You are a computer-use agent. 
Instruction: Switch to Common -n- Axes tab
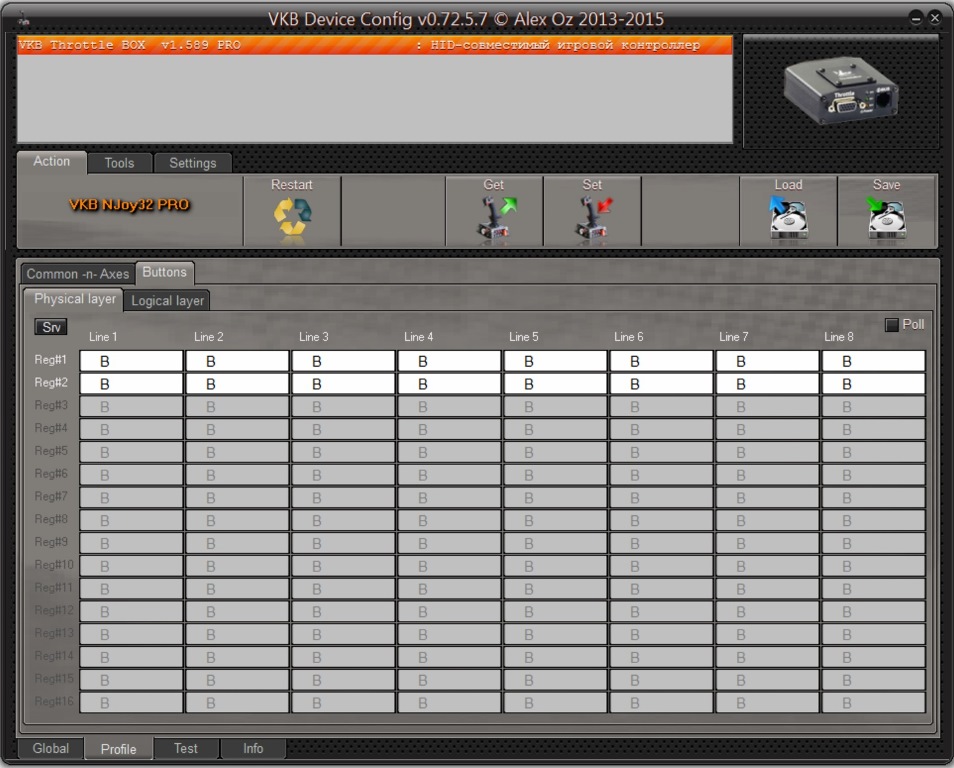pos(78,274)
